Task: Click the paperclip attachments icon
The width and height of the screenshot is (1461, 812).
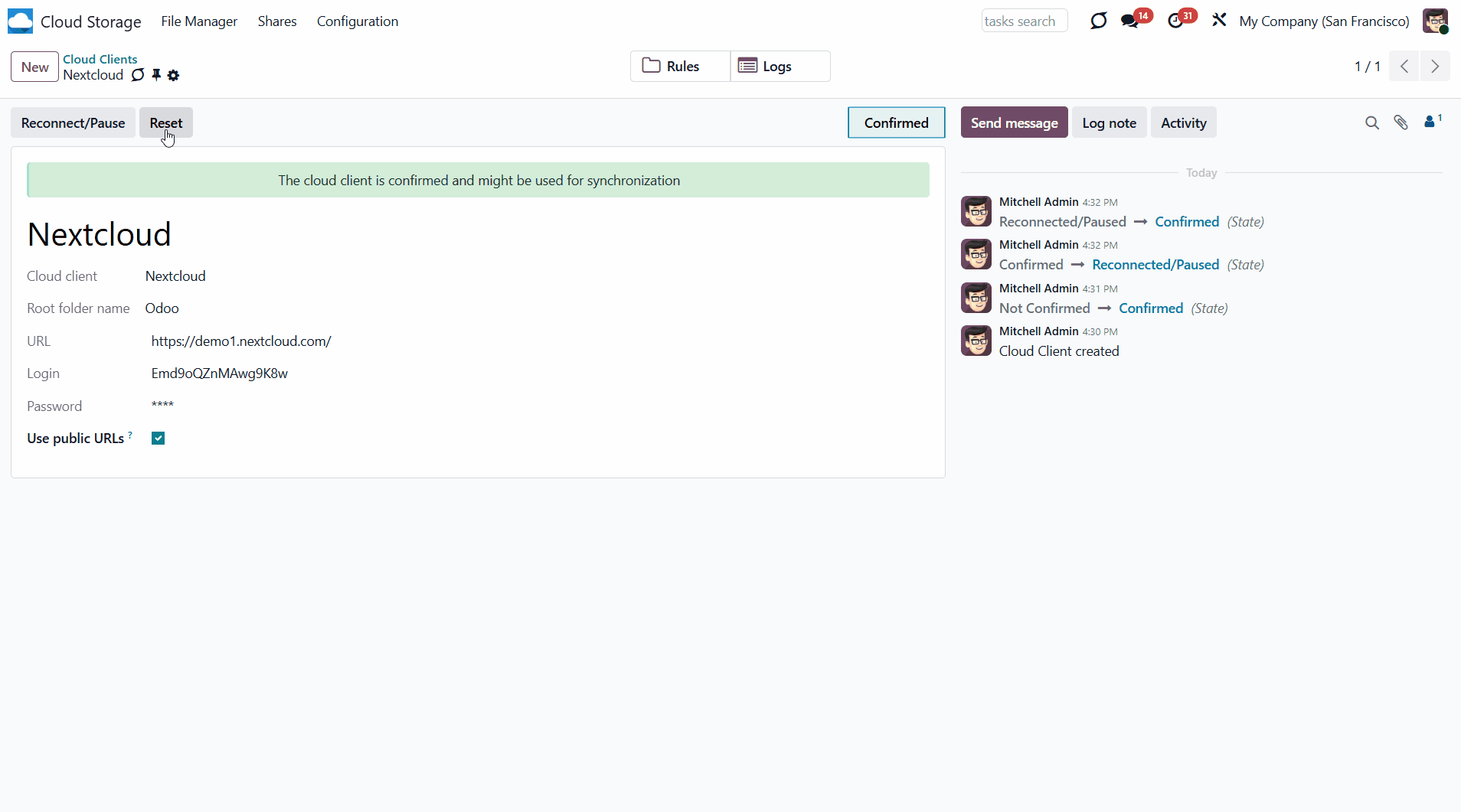Action: 1401,122
